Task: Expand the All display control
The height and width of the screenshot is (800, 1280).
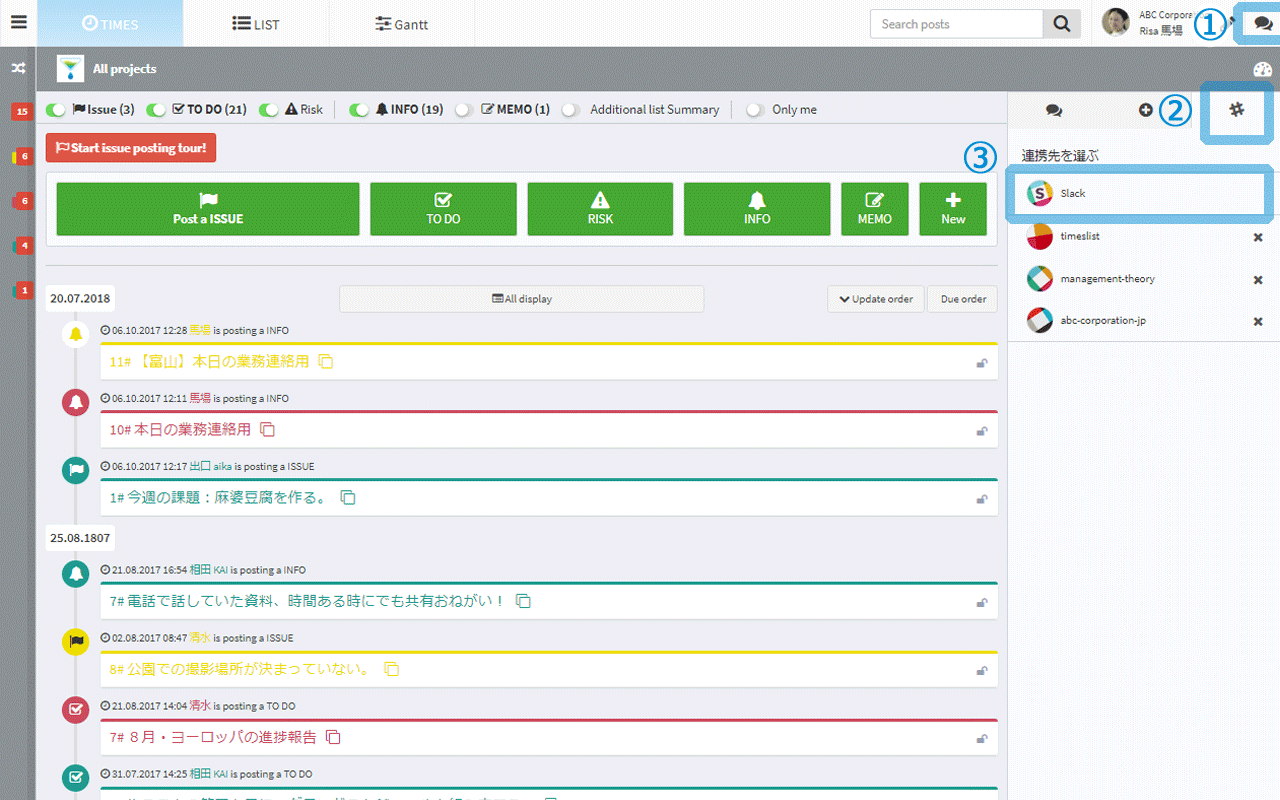Action: [521, 299]
